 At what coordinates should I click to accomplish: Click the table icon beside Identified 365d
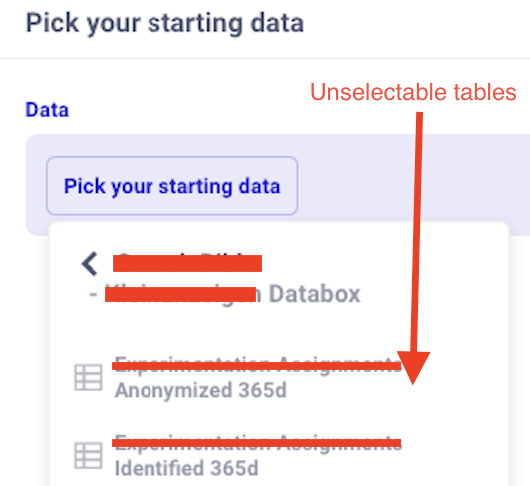click(88, 456)
